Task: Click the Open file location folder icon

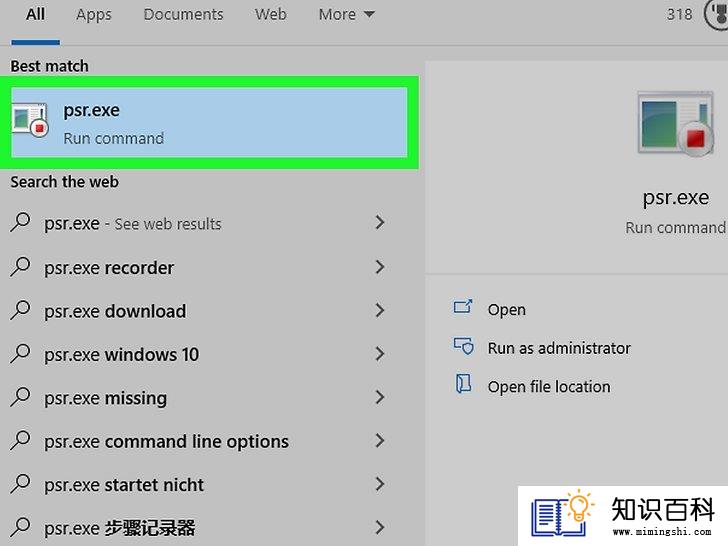Action: [463, 384]
